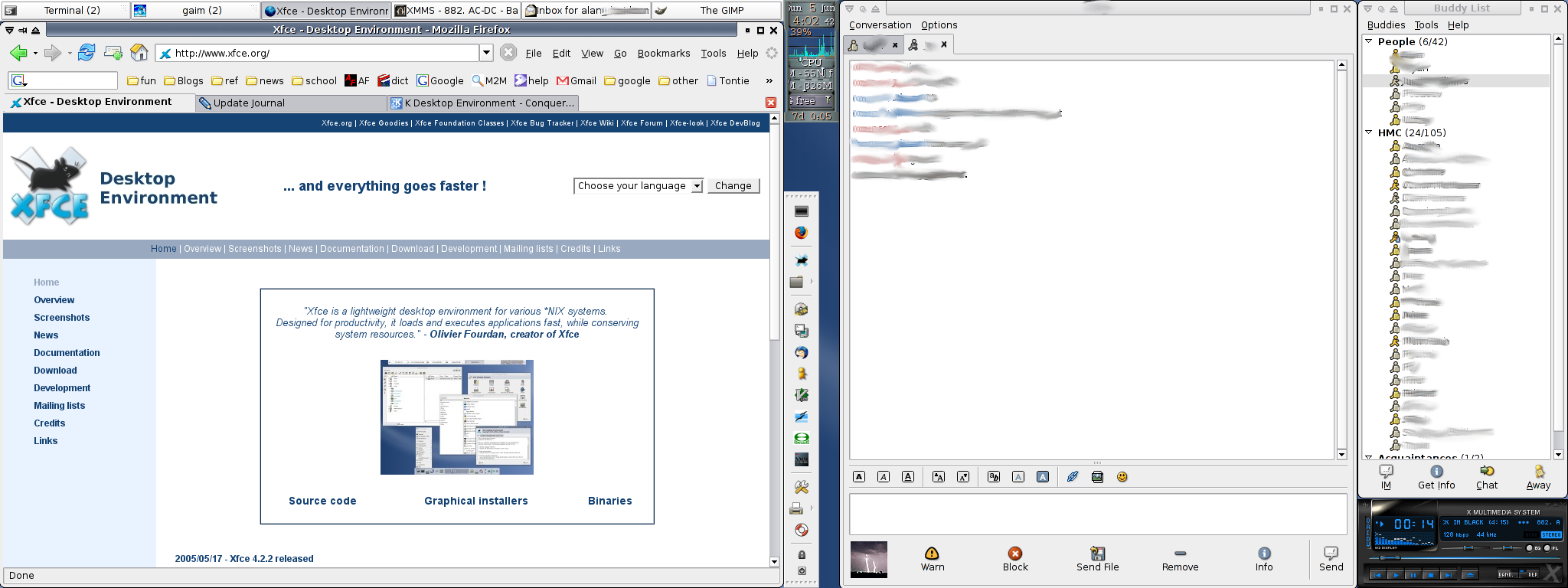Toggle bold formatting in Gaim conversation
The image size is (1568, 588).
click(859, 477)
